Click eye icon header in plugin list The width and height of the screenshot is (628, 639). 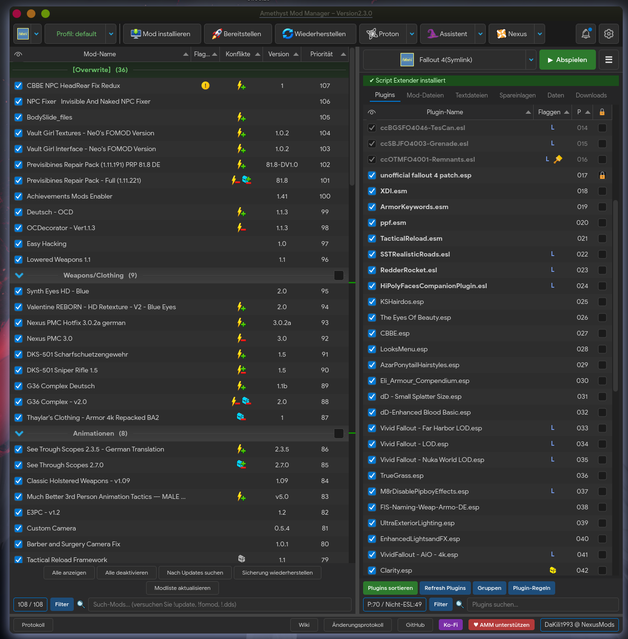click(x=371, y=112)
